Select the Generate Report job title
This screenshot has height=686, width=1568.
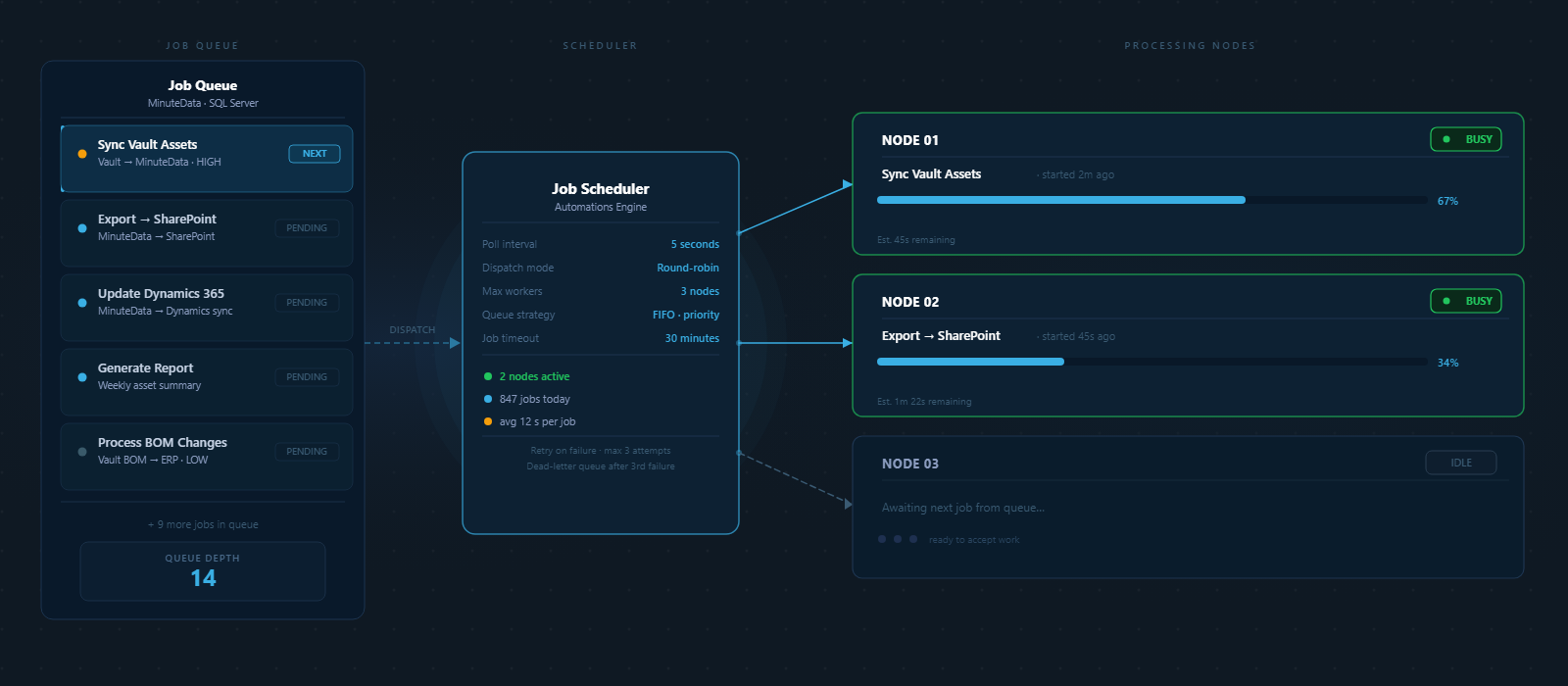pos(145,367)
